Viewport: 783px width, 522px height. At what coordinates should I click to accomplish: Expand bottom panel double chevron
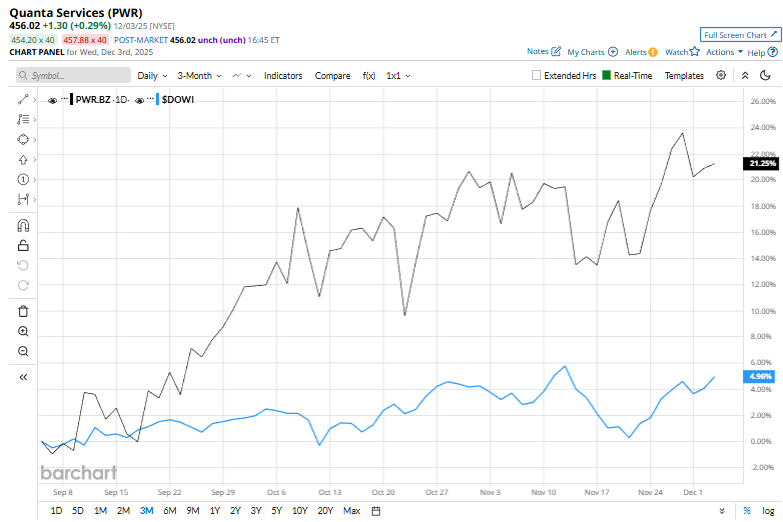[722, 511]
